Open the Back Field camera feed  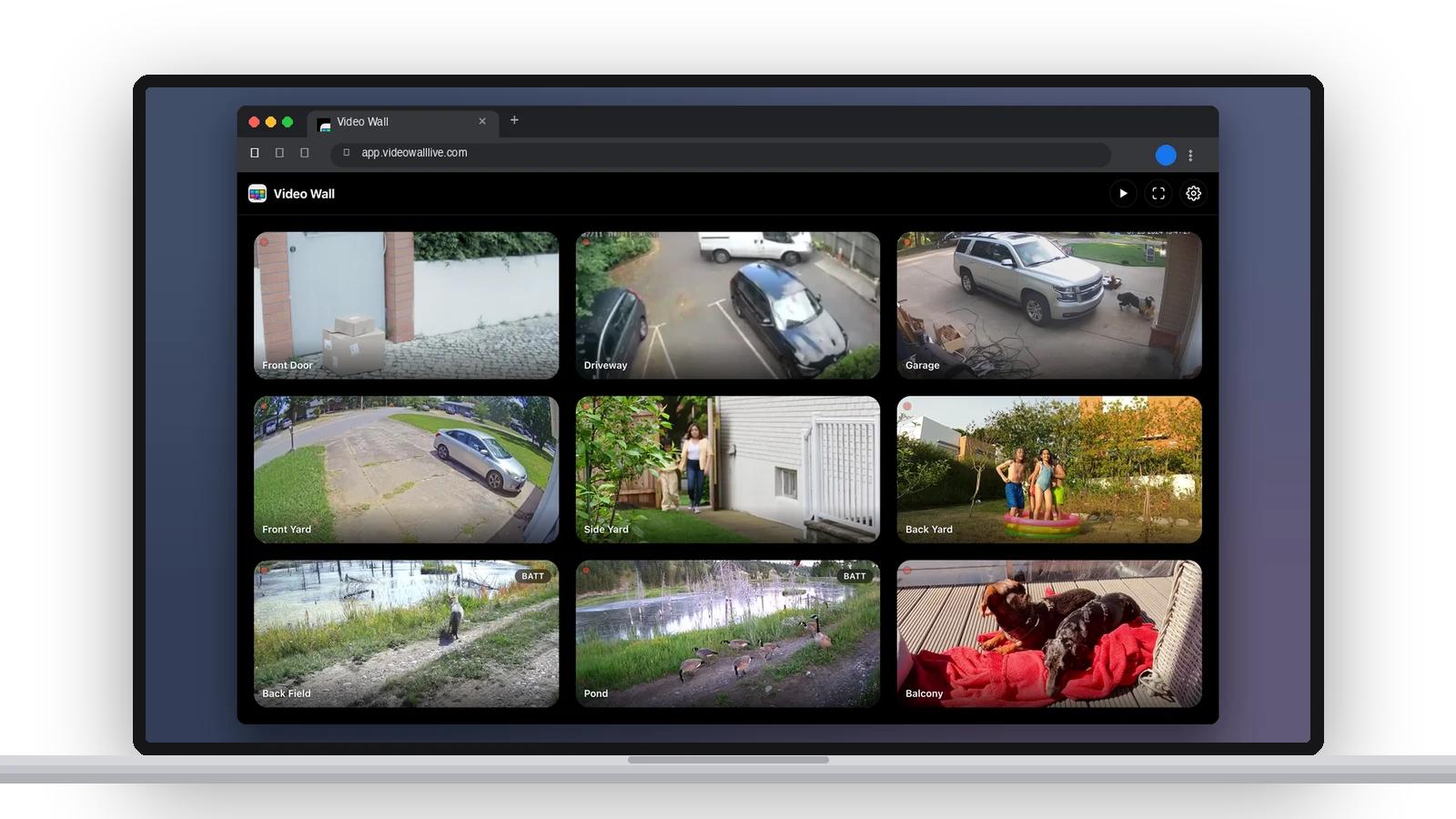(406, 633)
